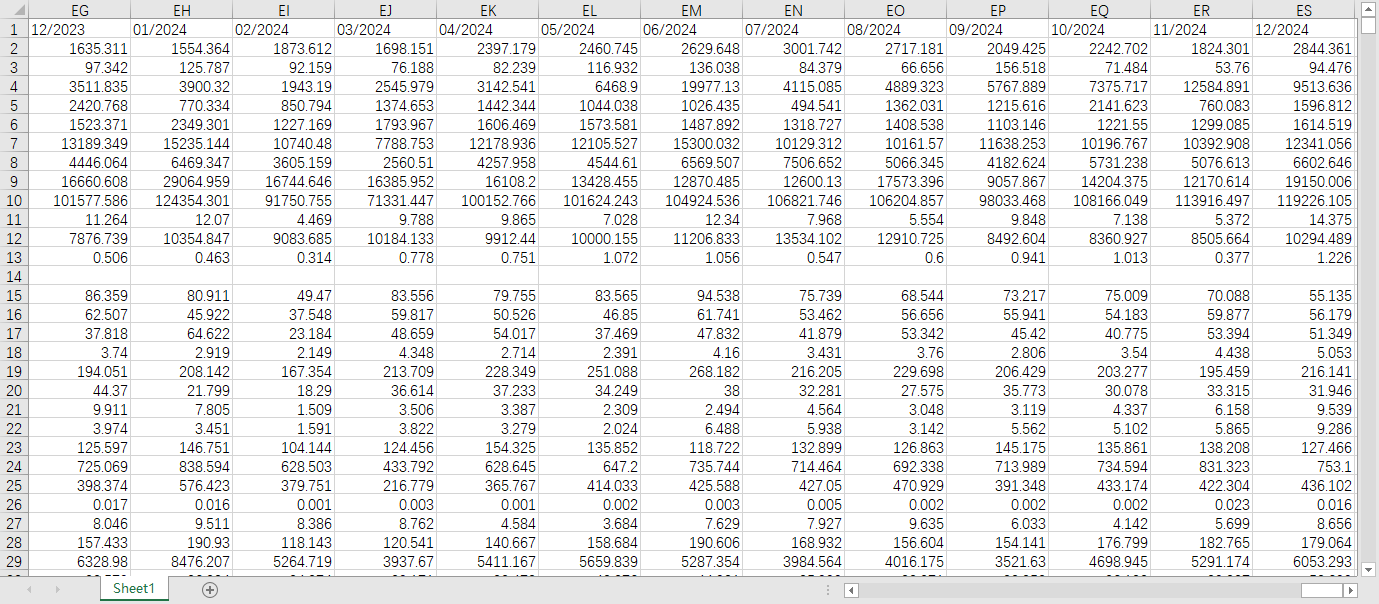Screen dimensions: 1379x604
Task: Click the horizontal scrollbar thumb
Action: pyautogui.click(x=1321, y=590)
